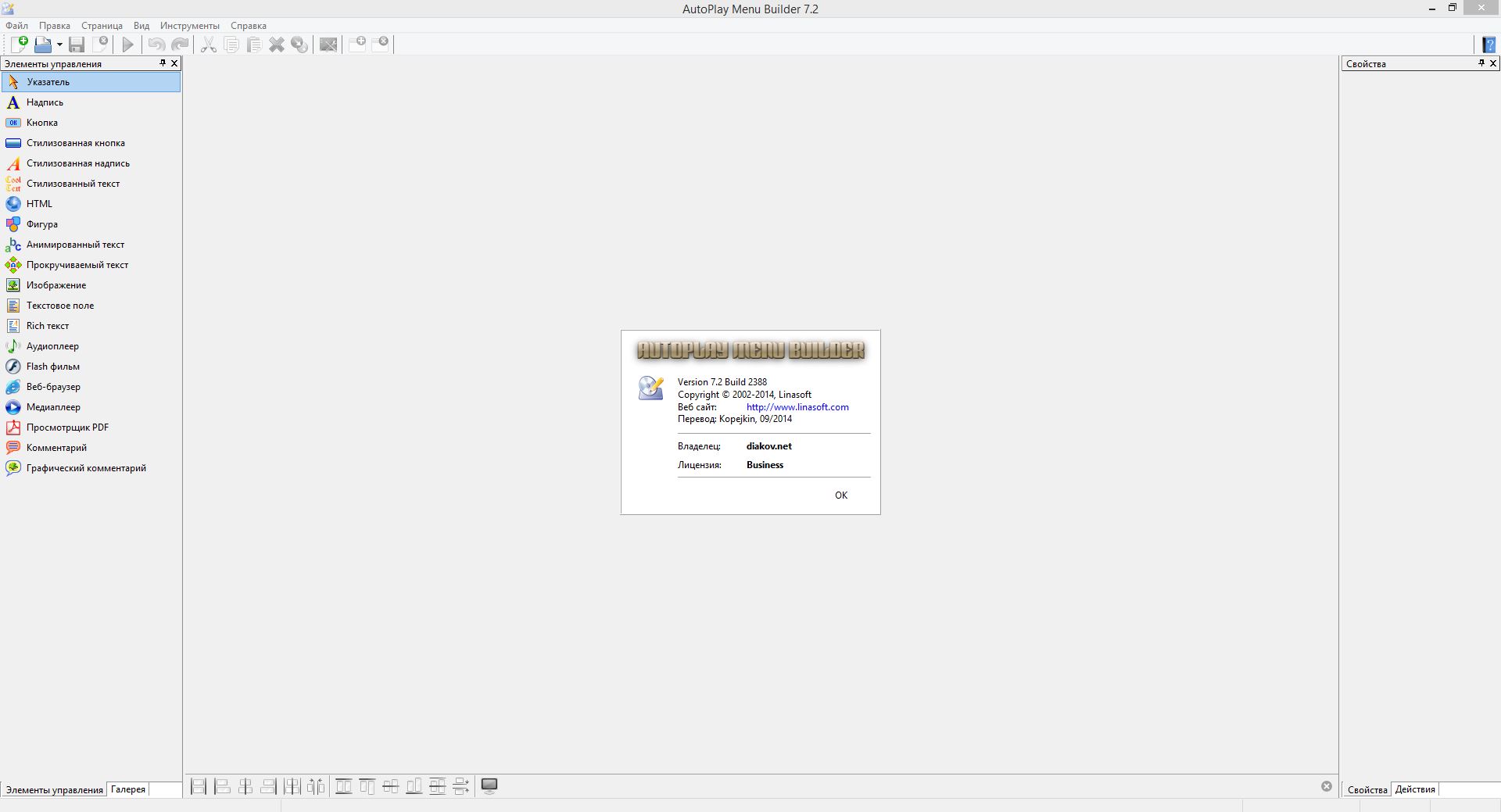Viewport: 1501px width, 812px height.
Task: Choose the Анимированный текст control
Action: tap(91, 245)
